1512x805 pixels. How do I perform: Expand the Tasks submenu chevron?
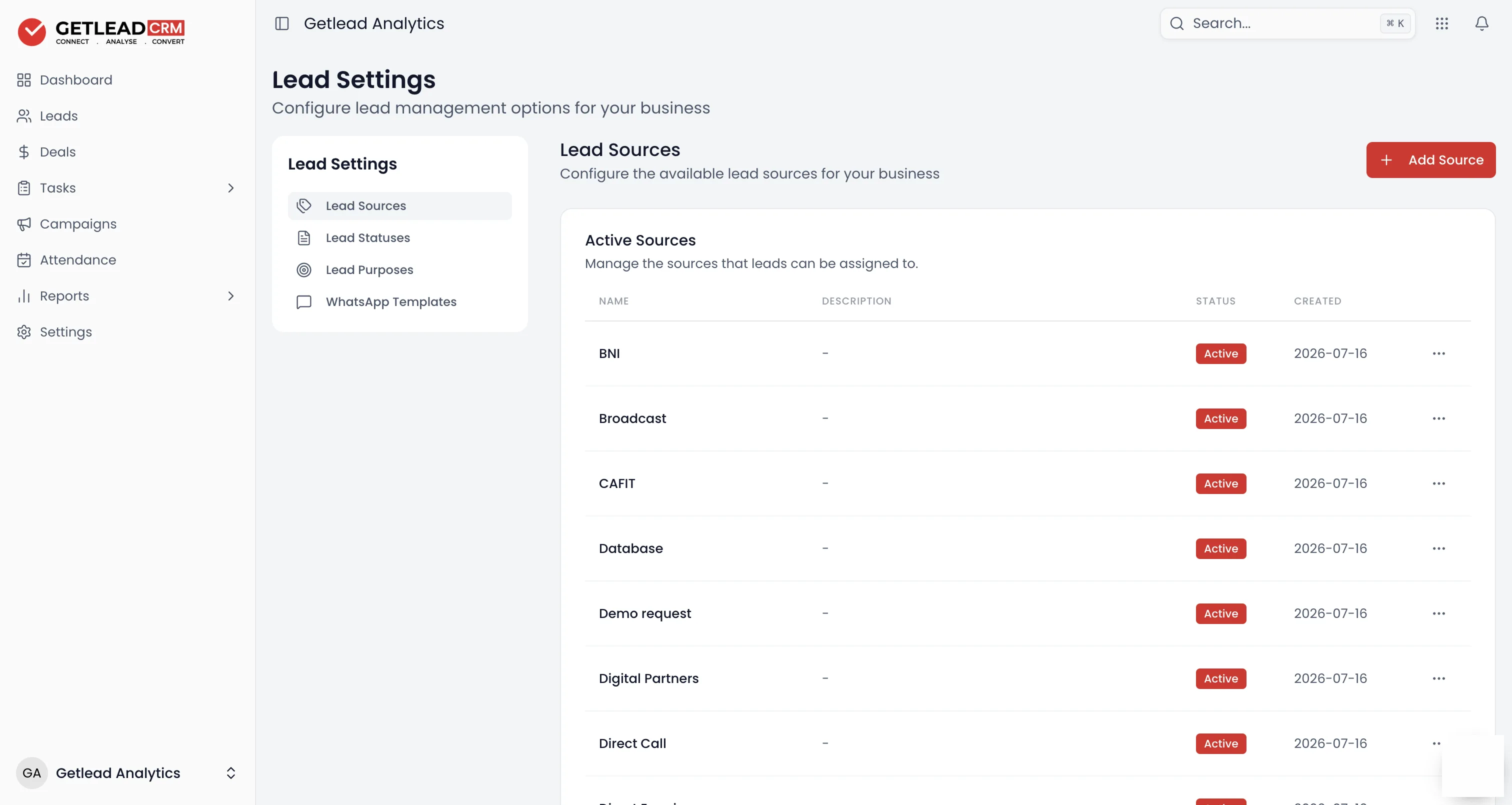230,188
